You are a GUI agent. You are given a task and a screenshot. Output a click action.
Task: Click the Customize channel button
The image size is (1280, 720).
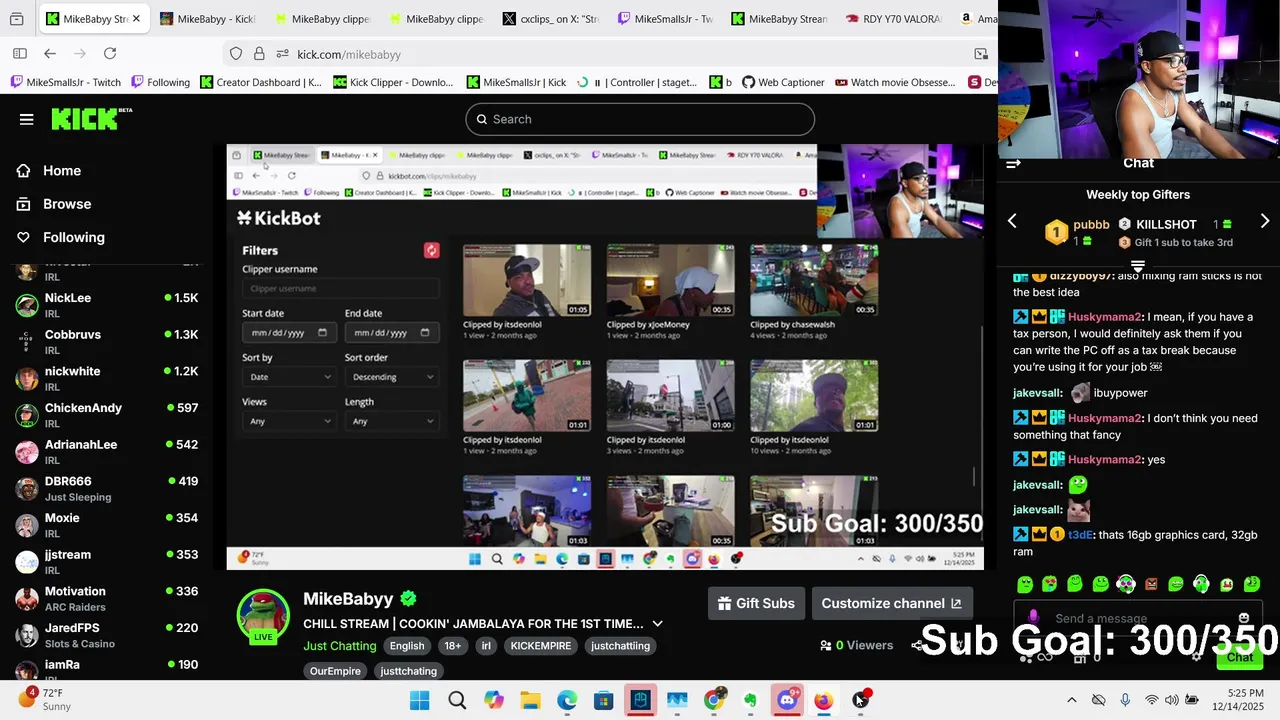[x=892, y=603]
